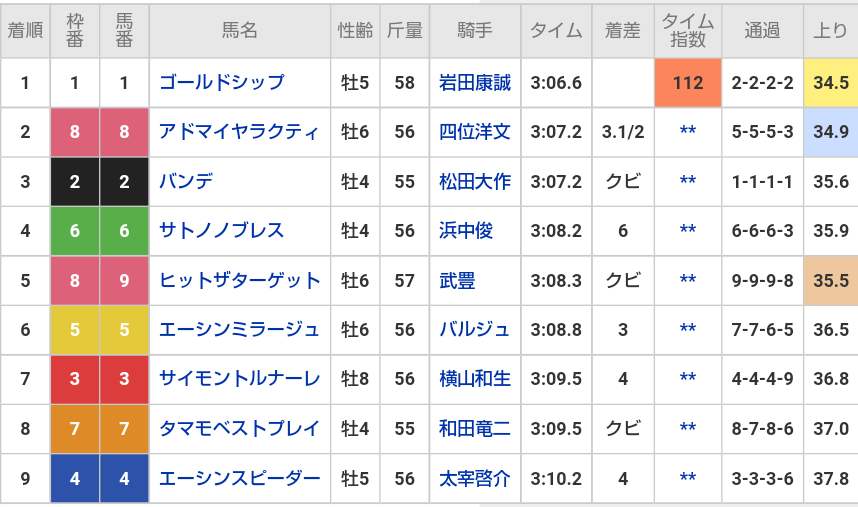Image resolution: width=858 pixels, height=507 pixels.
Task: Open jockey バルジュ page
Action: click(x=475, y=330)
